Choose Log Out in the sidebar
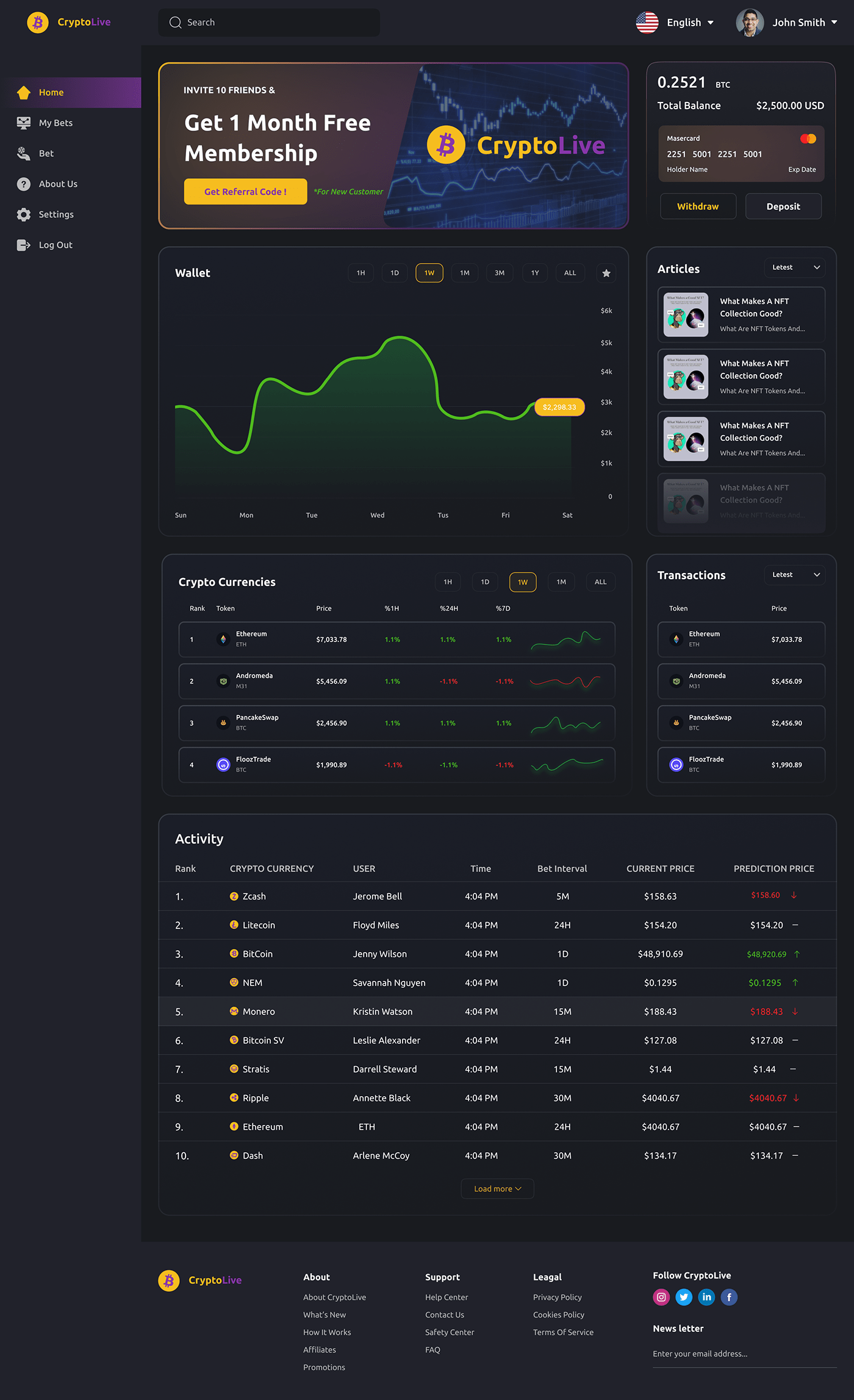This screenshot has height=1400, width=854. point(71,245)
